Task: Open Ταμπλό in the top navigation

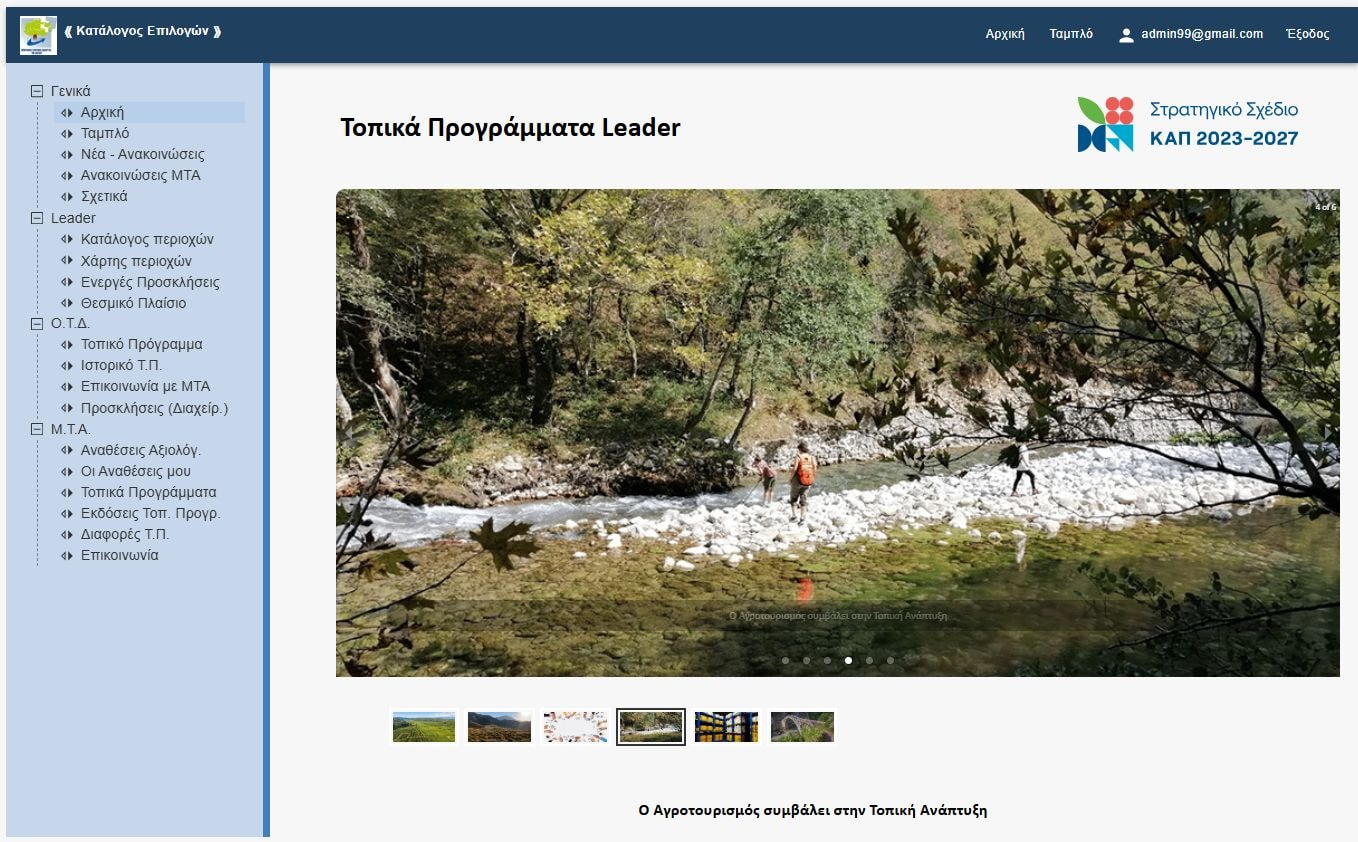Action: point(1071,34)
